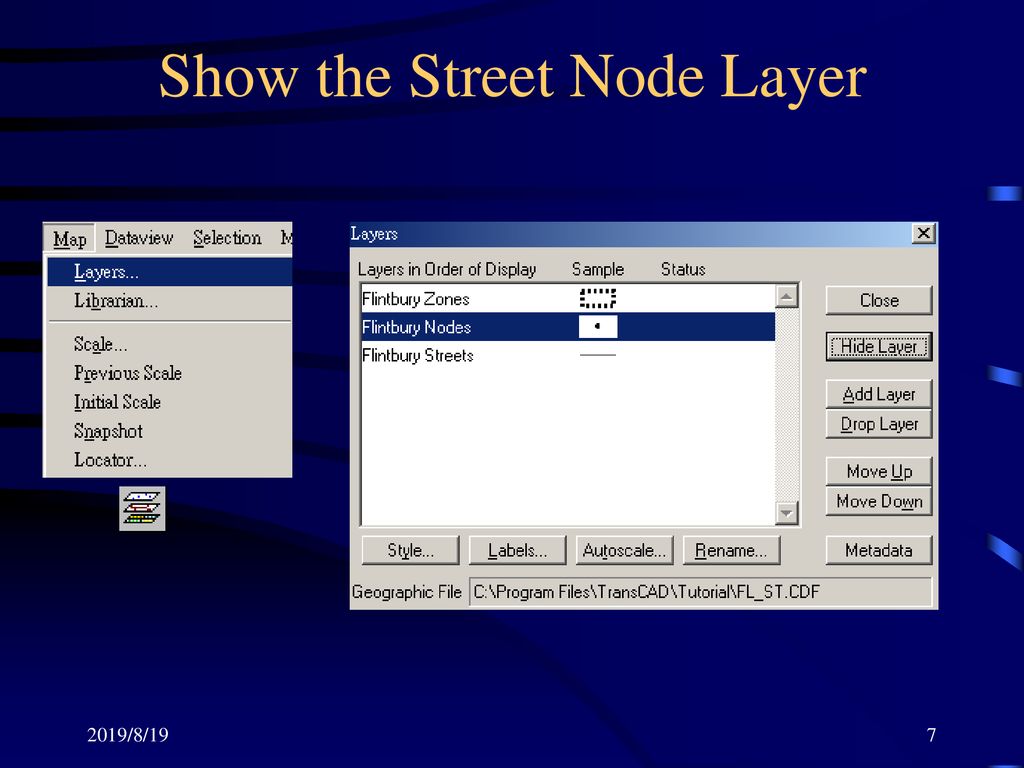Click the Move Down button

coord(879,501)
